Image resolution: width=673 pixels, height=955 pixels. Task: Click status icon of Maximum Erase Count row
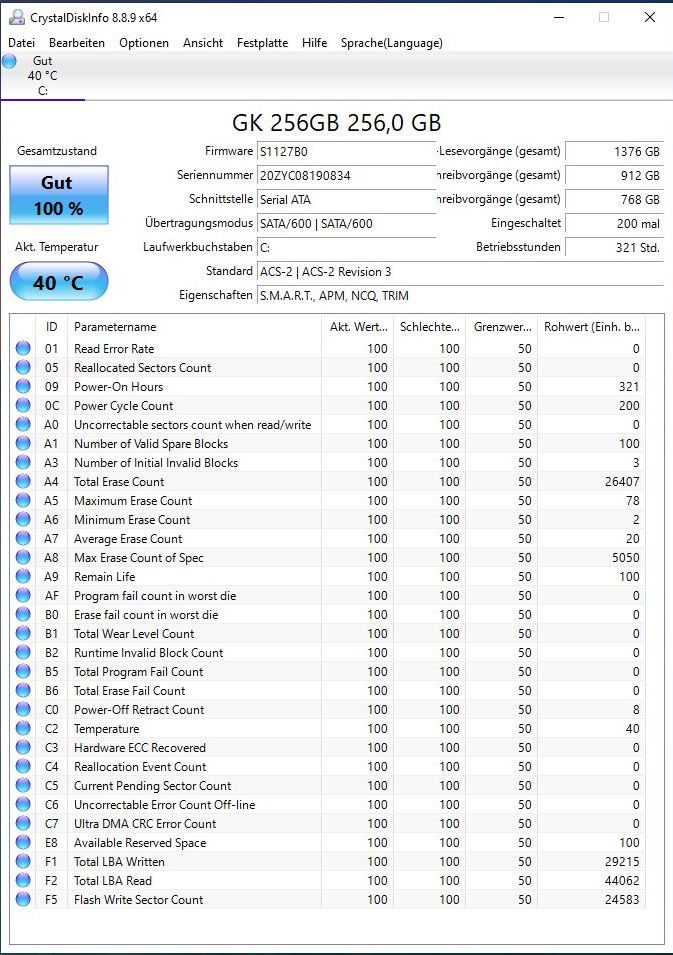23,500
